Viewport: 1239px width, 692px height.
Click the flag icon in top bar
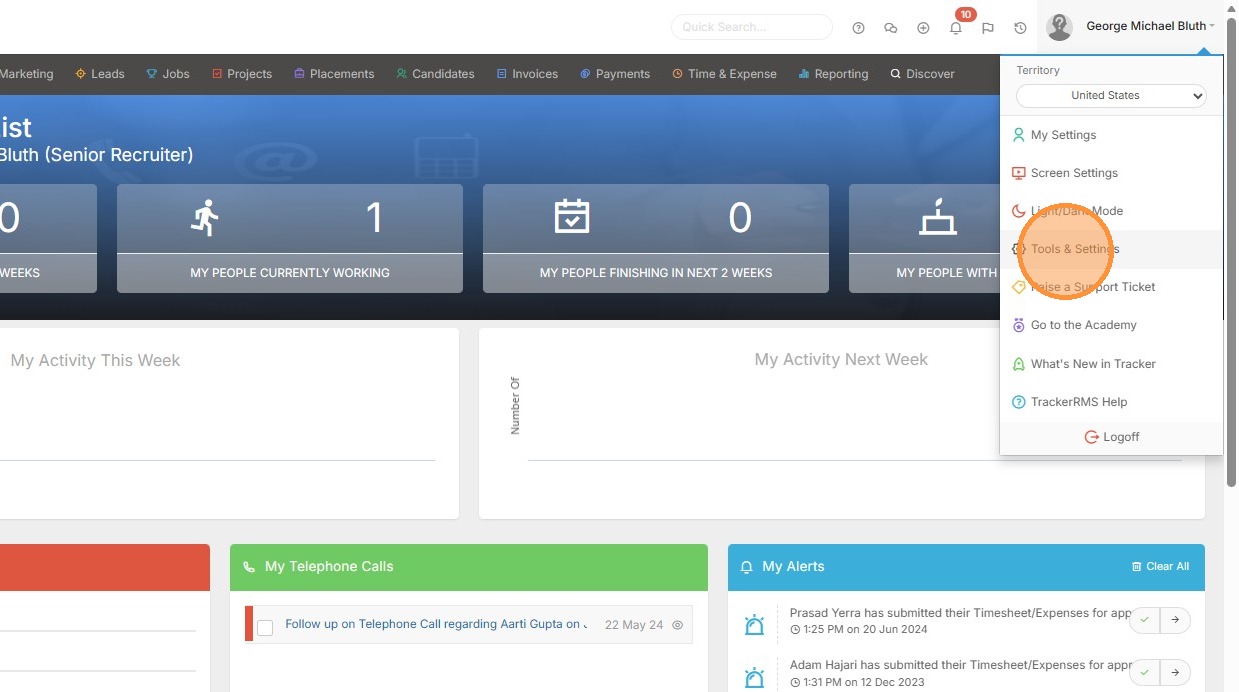point(988,28)
